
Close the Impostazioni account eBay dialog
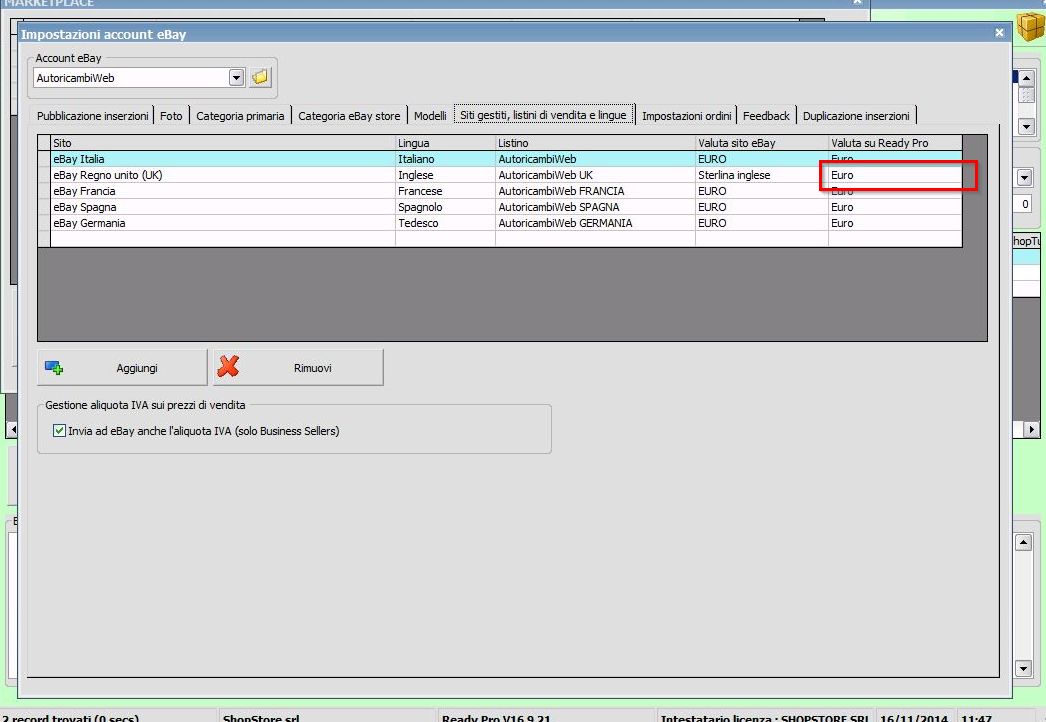[x=999, y=33]
